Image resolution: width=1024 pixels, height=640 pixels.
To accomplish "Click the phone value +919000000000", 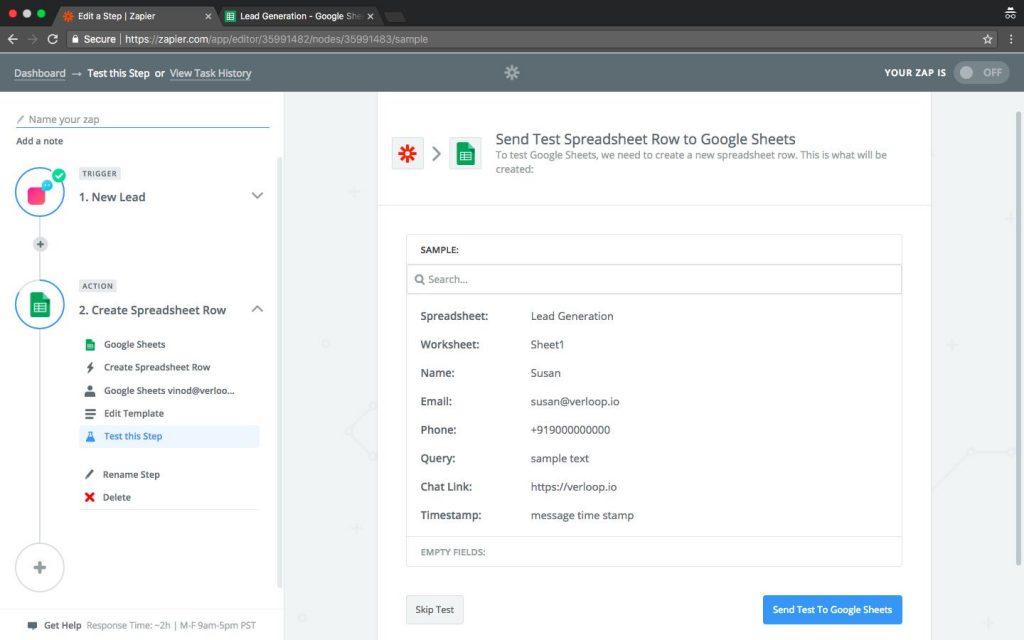I will point(570,430).
